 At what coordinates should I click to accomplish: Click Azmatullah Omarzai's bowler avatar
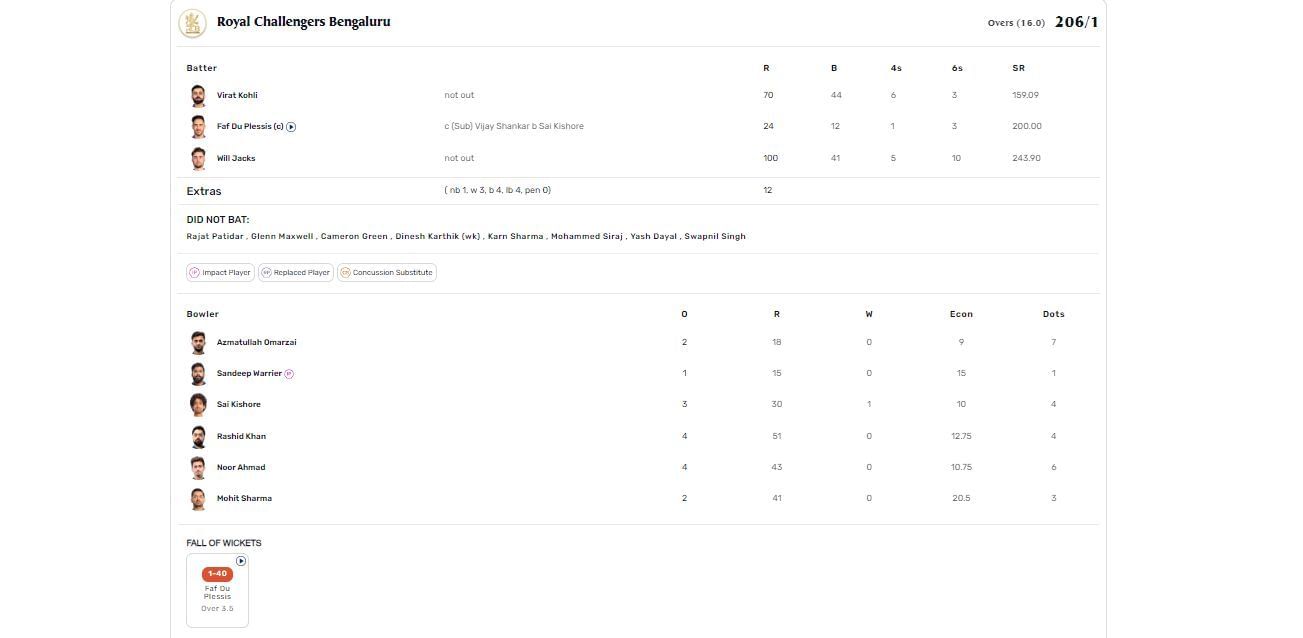tap(198, 343)
